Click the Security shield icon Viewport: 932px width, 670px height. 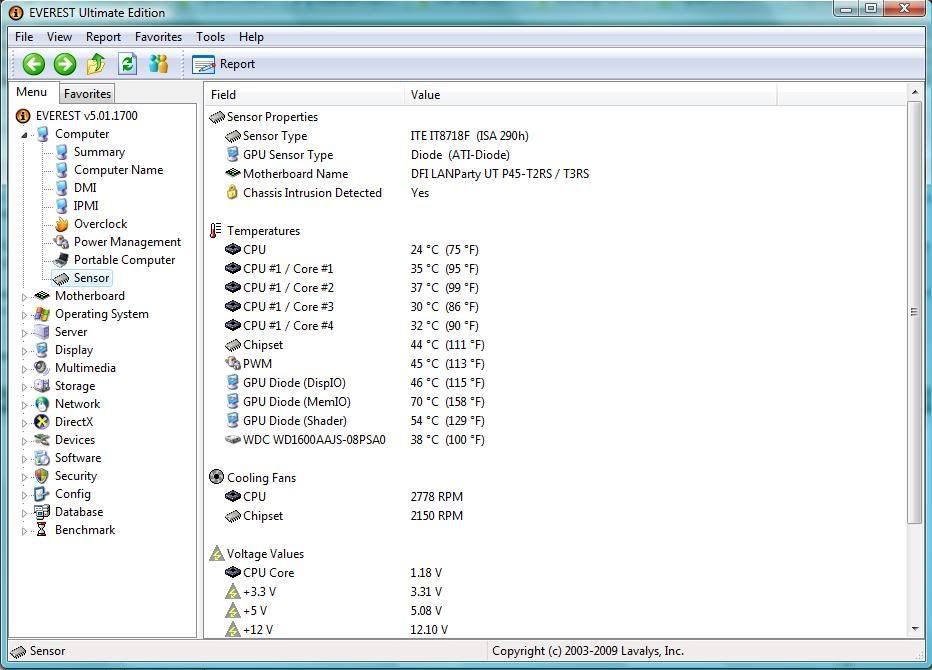point(42,476)
